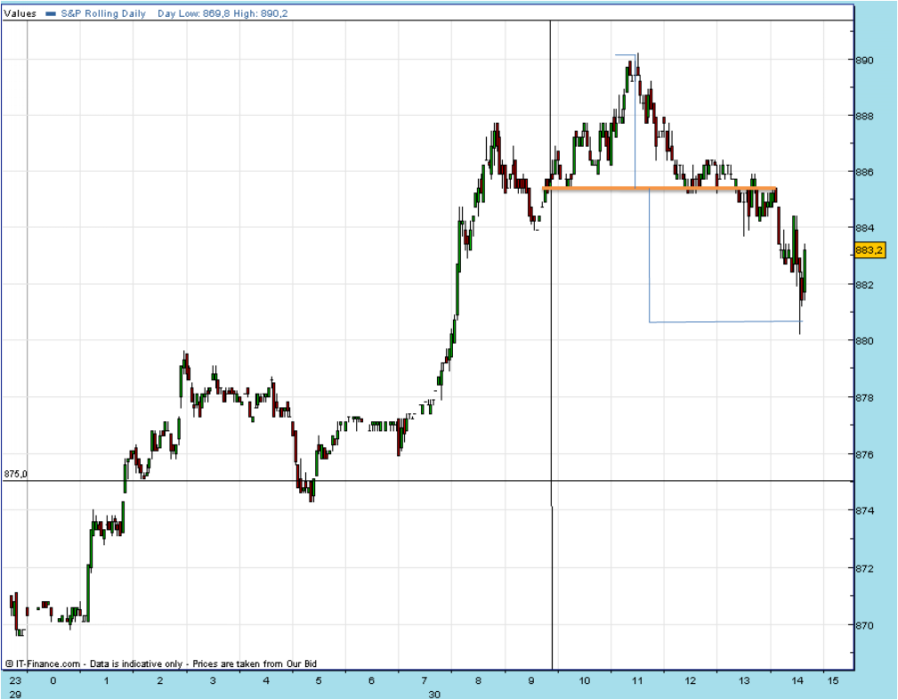
Task: Click the 888 price axis label
Action: click(x=865, y=116)
